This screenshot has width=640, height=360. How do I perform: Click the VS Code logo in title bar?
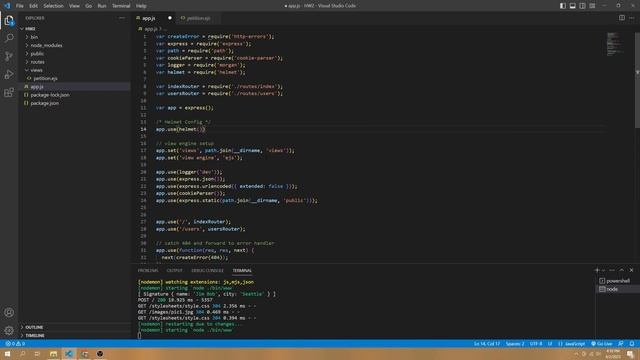7,6
